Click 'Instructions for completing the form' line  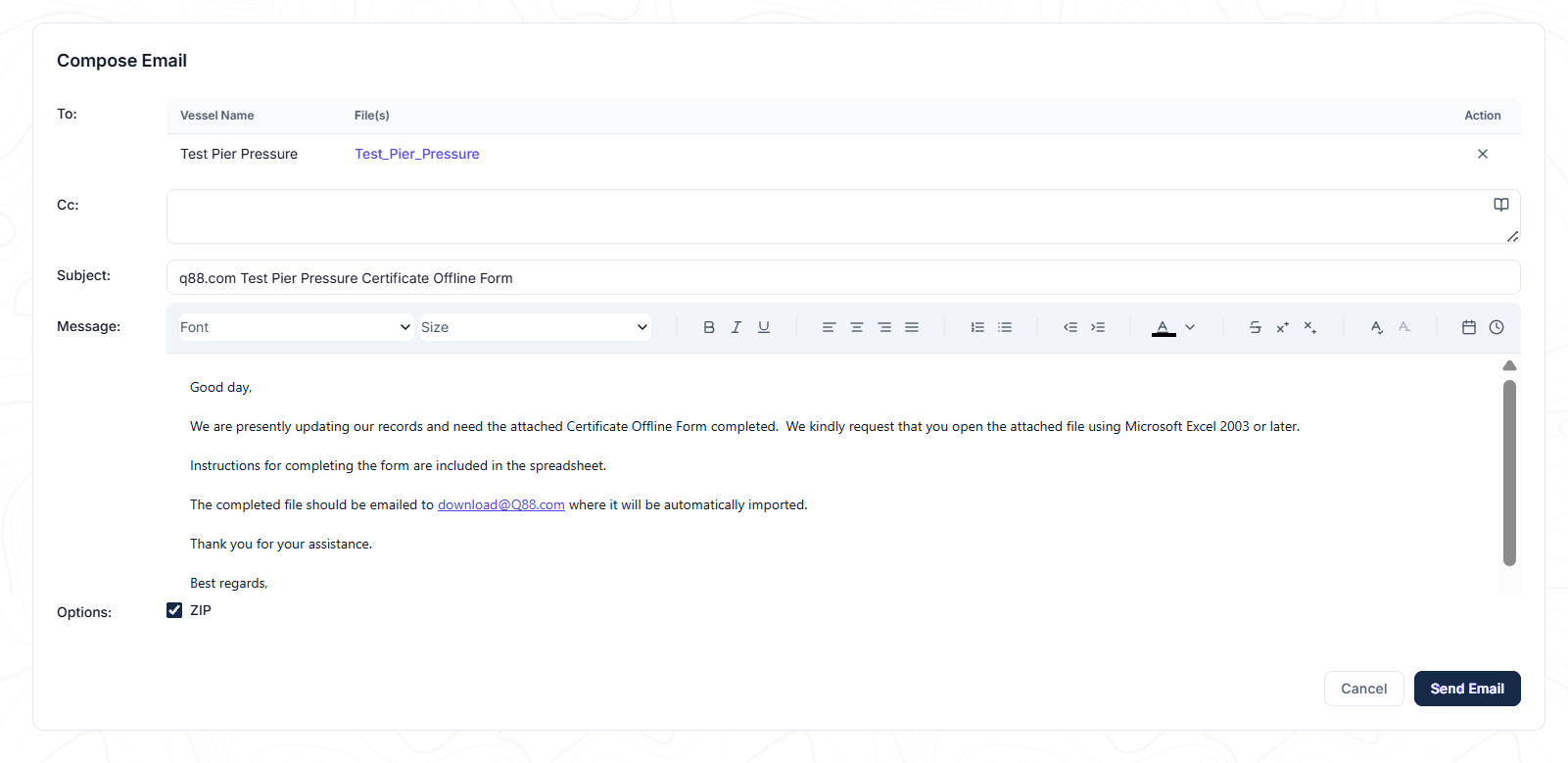[399, 465]
